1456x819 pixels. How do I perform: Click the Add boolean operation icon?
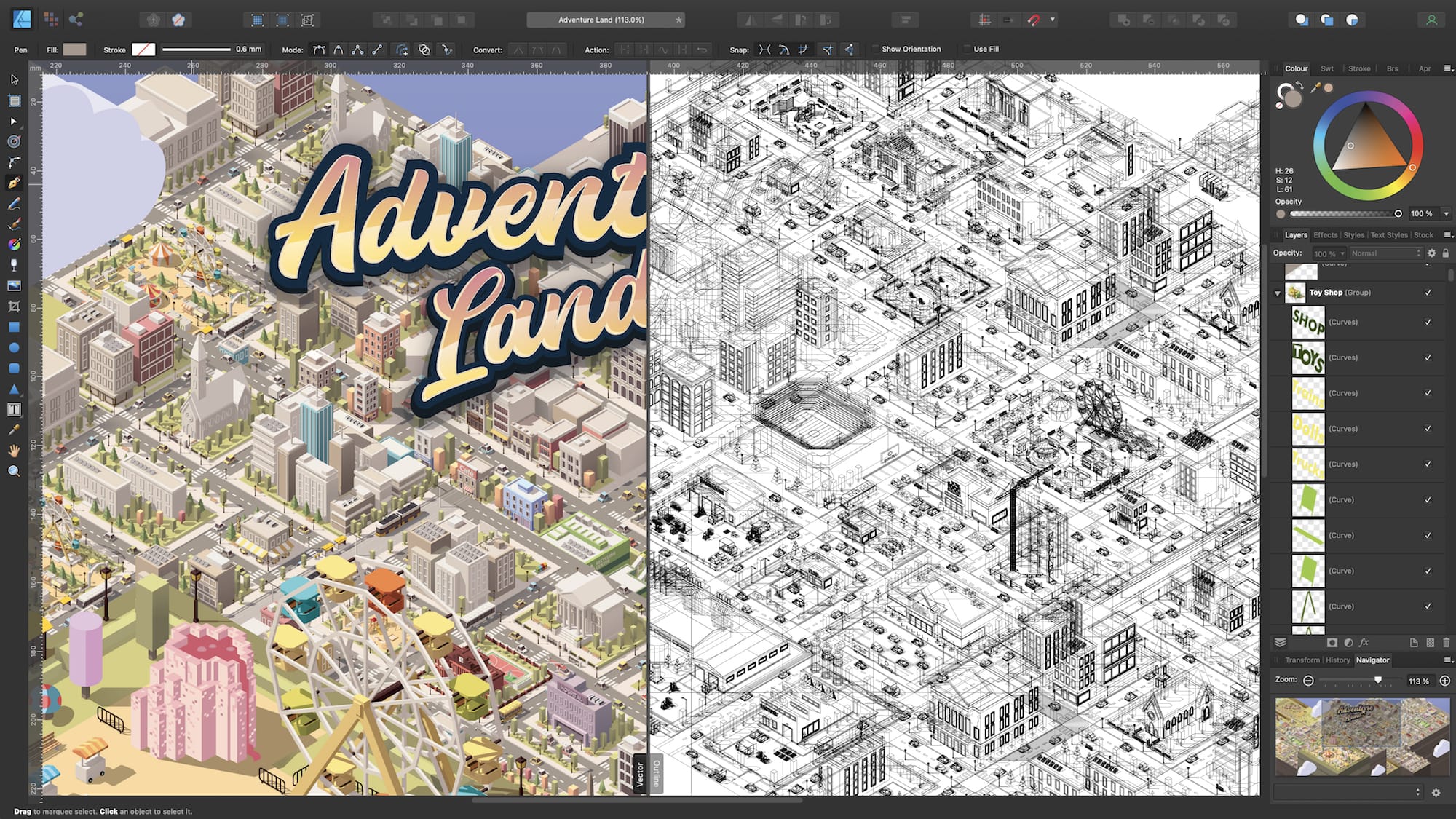tap(1123, 20)
